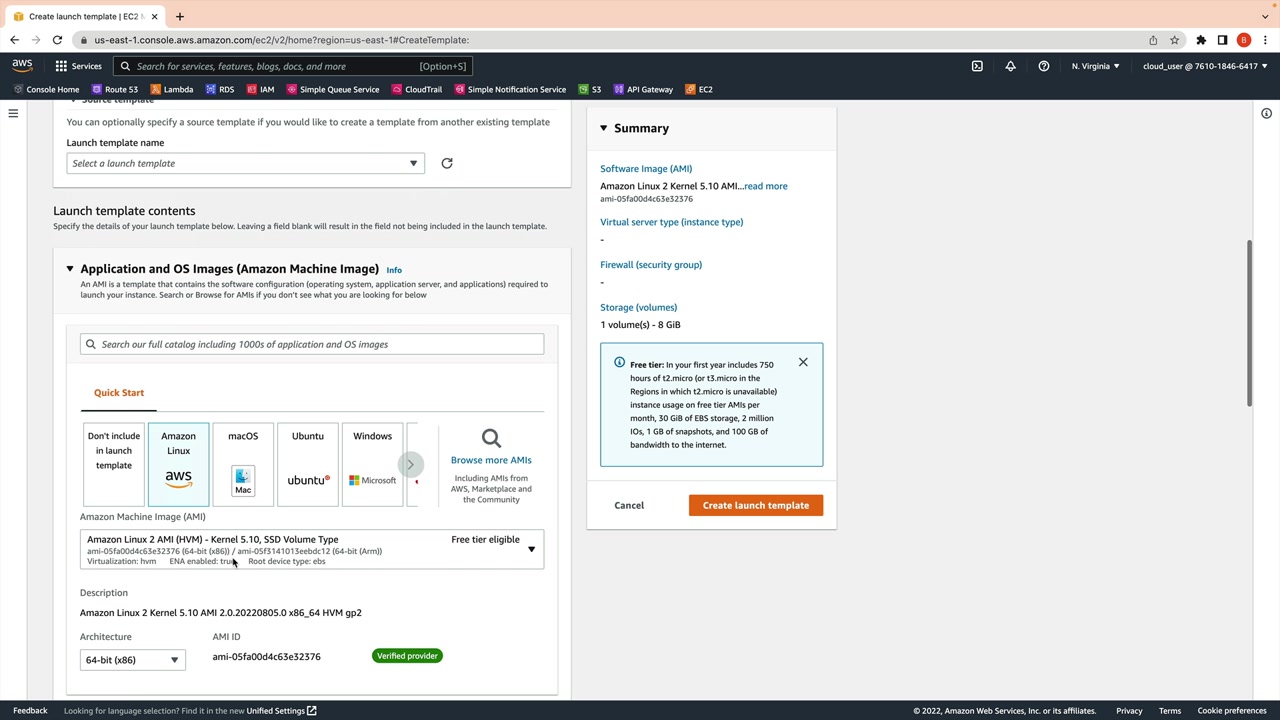Open the browser tab list chevron
The image size is (1280, 720).
point(1265,16)
